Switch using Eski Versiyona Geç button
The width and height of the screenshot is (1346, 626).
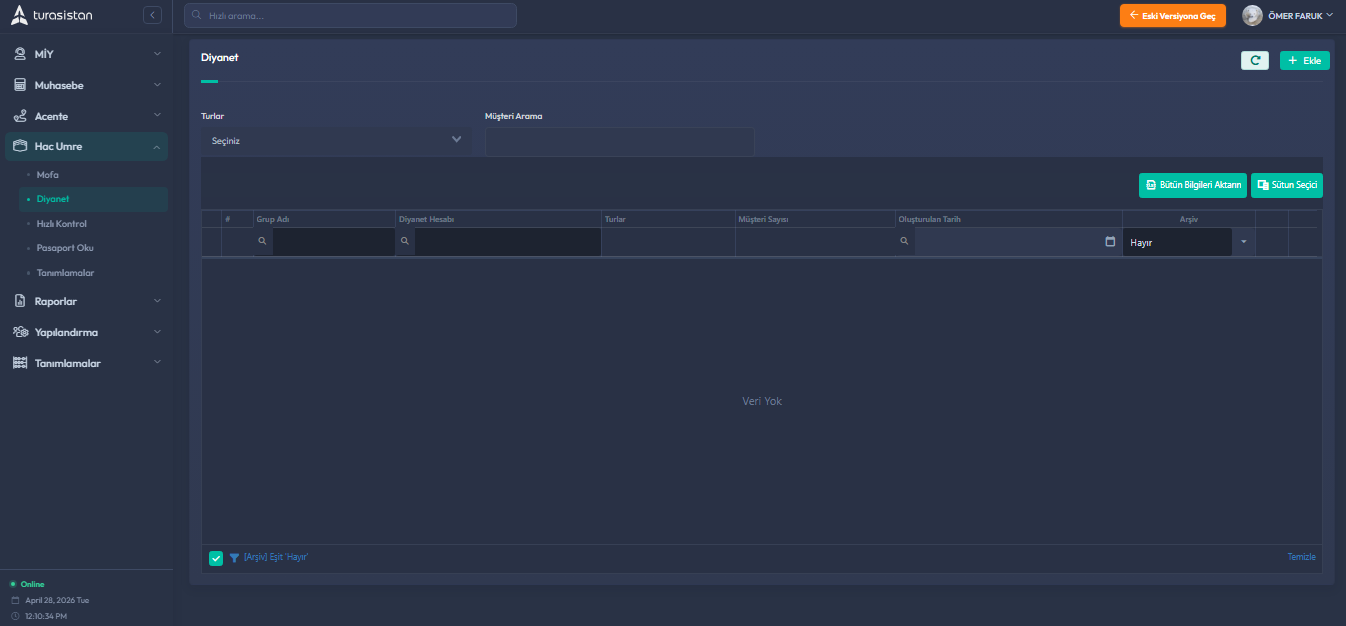click(1172, 16)
